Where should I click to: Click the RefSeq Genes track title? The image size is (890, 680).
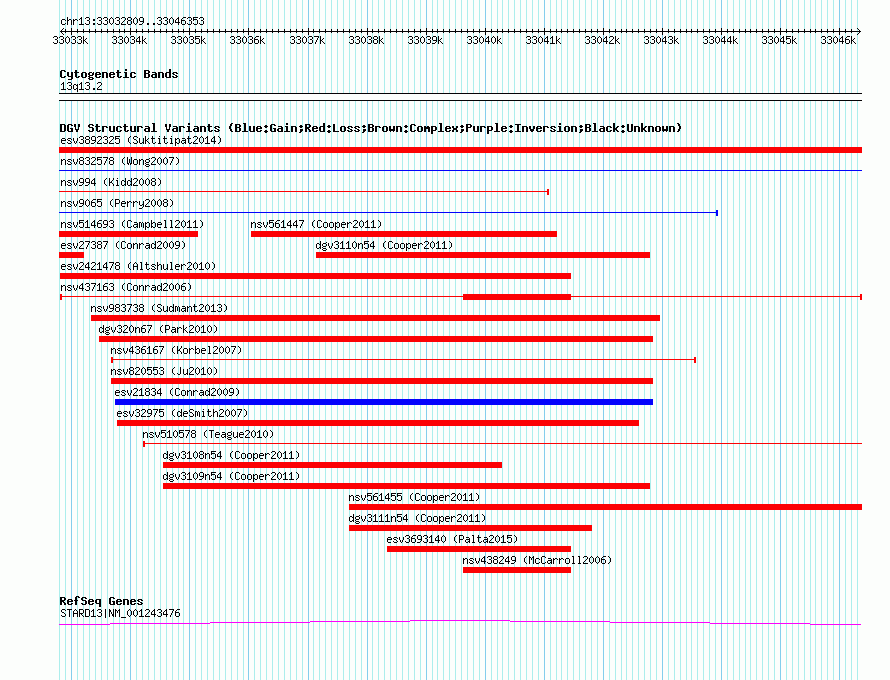tap(101, 601)
